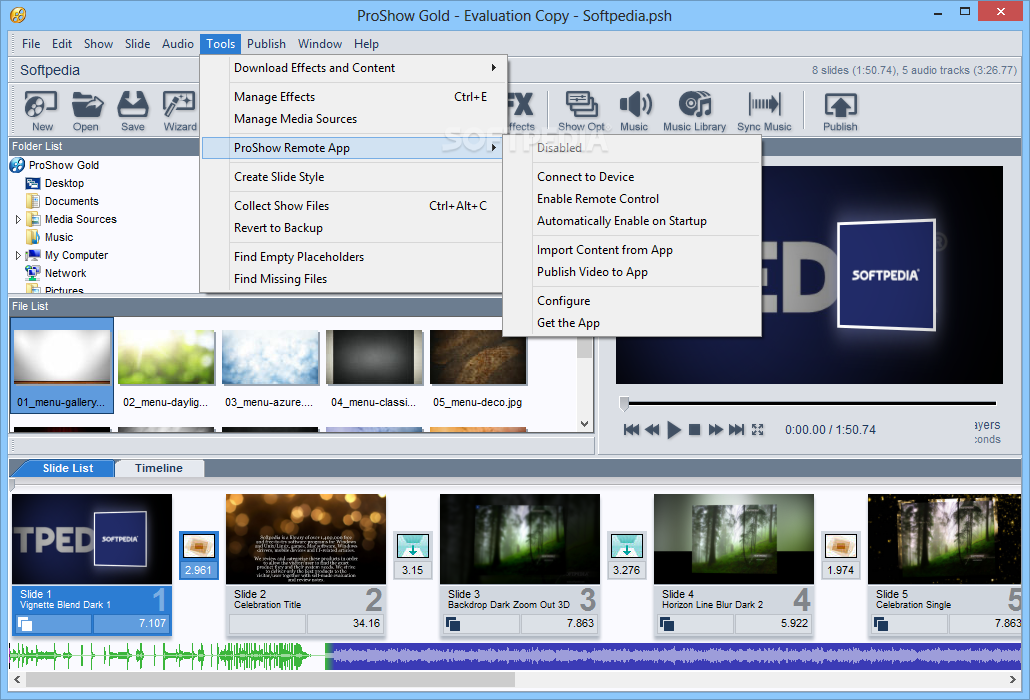1030x700 pixels.
Task: Open Configure in Remote App submenu
Action: click(632, 301)
